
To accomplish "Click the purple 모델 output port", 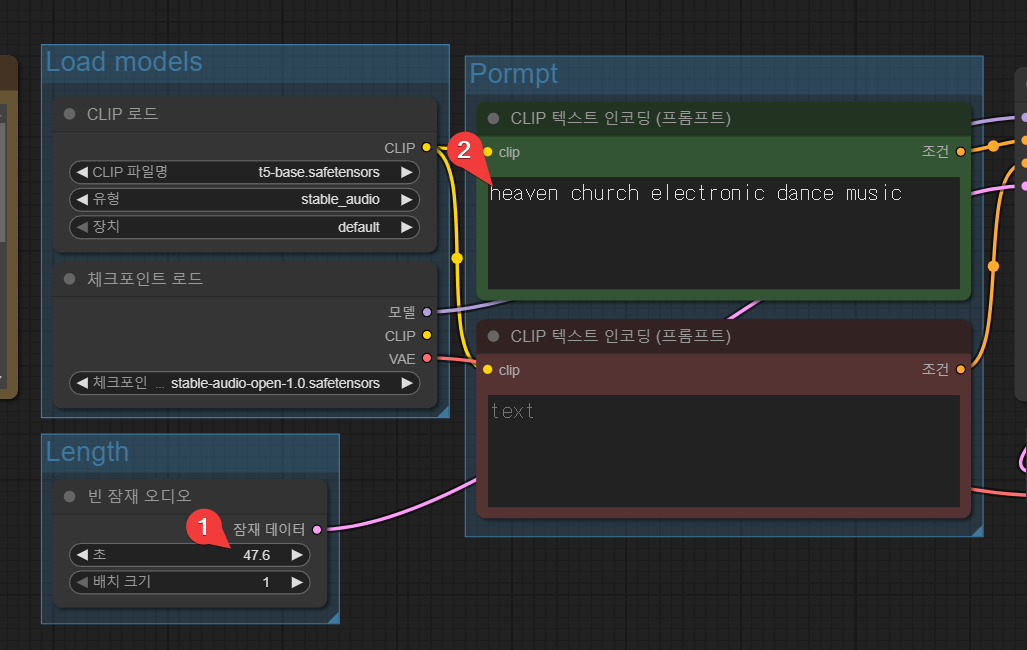I will 427,312.
